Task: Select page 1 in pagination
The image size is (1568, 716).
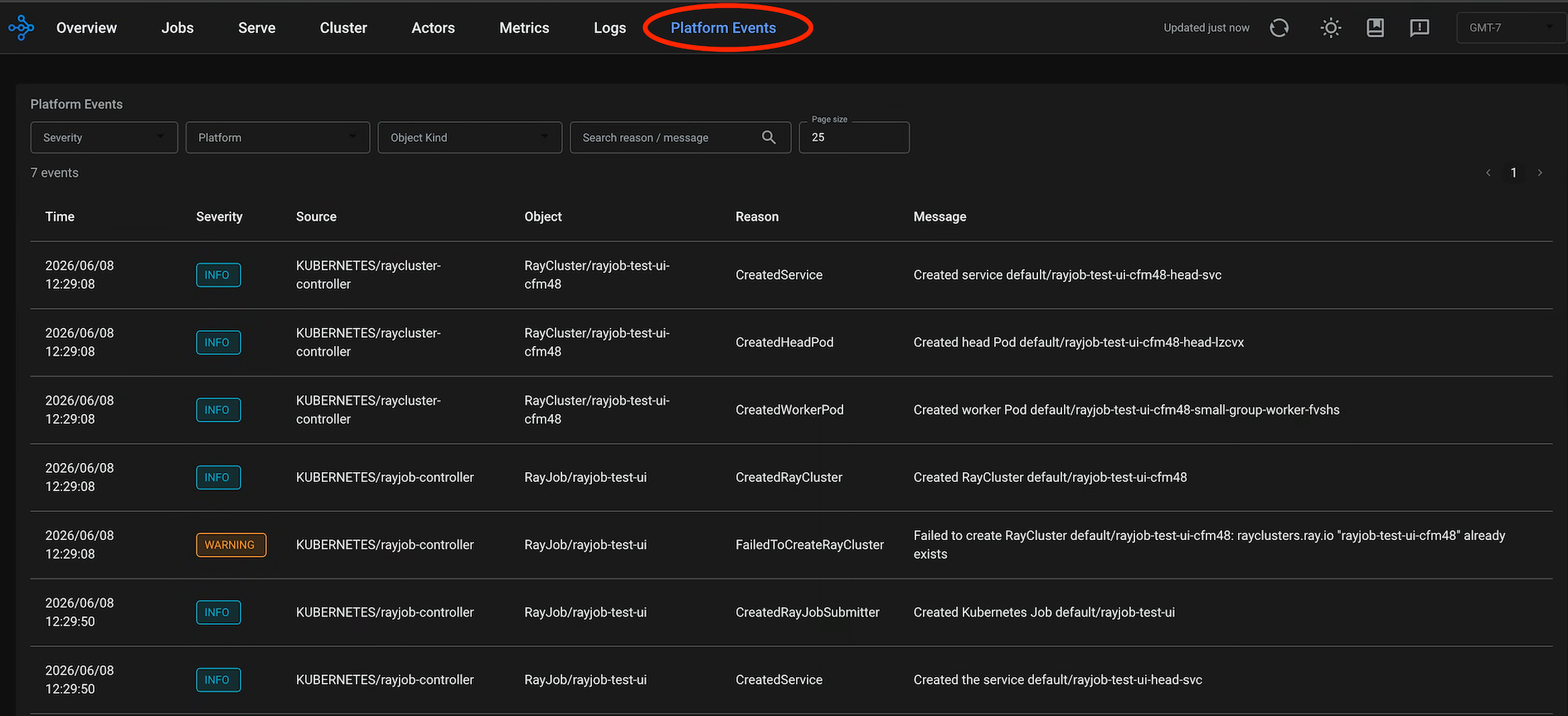Action: tap(1513, 173)
